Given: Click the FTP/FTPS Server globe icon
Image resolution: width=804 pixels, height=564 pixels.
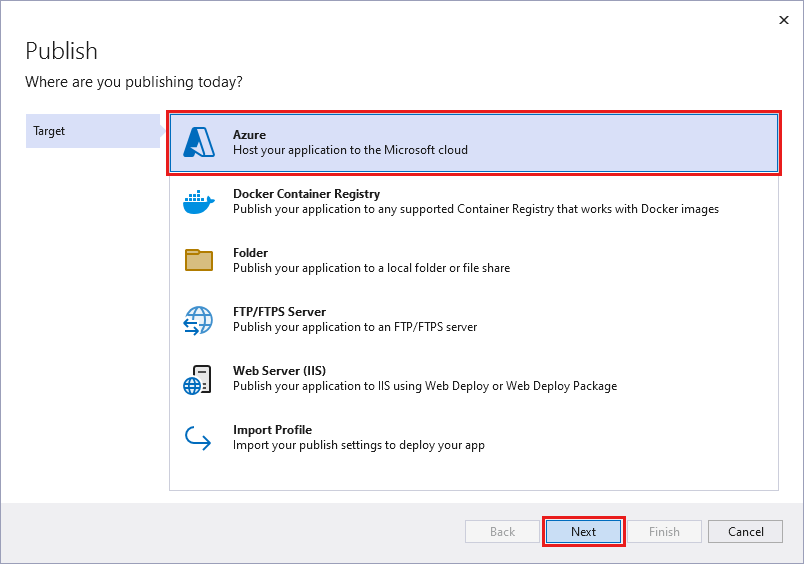Looking at the screenshot, I should point(199,320).
